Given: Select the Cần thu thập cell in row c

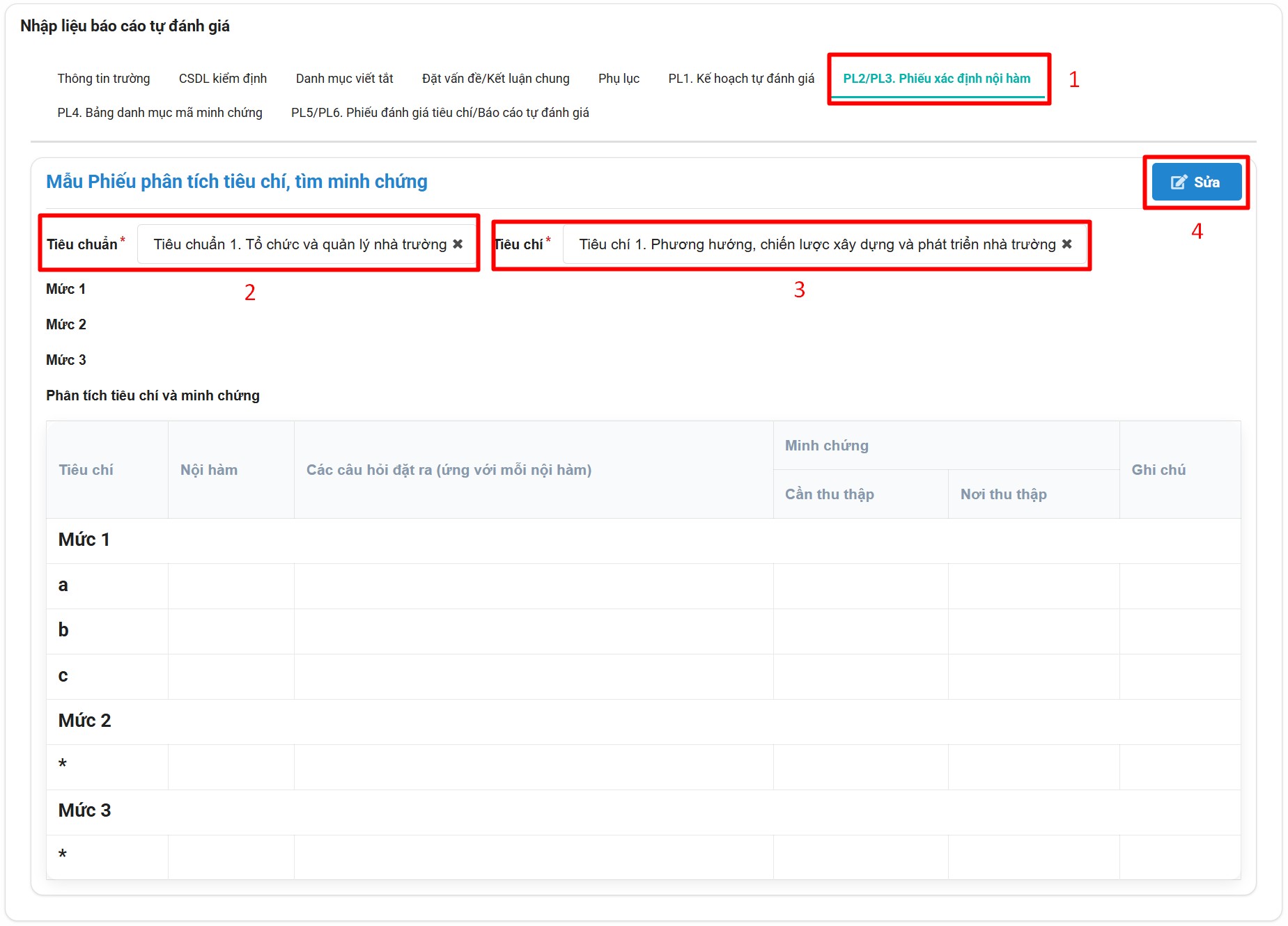Looking at the screenshot, I should (x=860, y=677).
